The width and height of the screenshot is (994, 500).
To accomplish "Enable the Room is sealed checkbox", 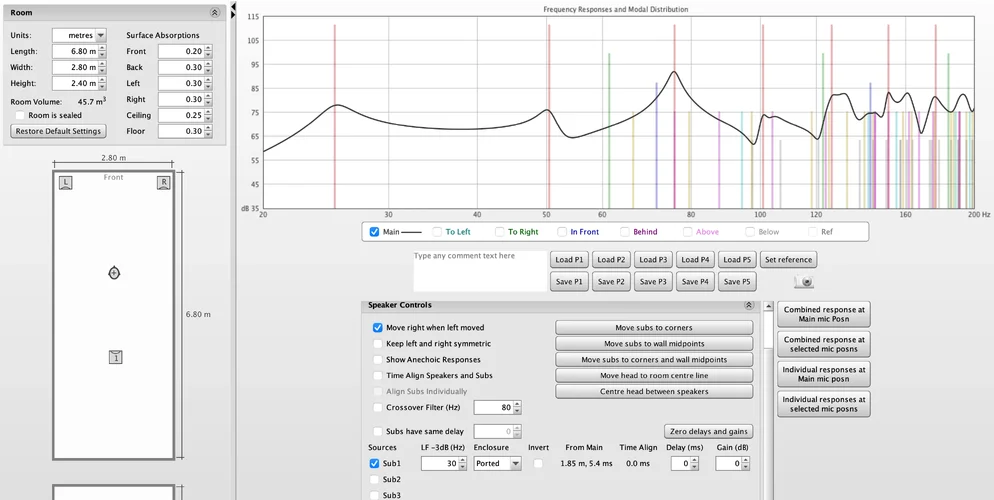I will [20, 116].
